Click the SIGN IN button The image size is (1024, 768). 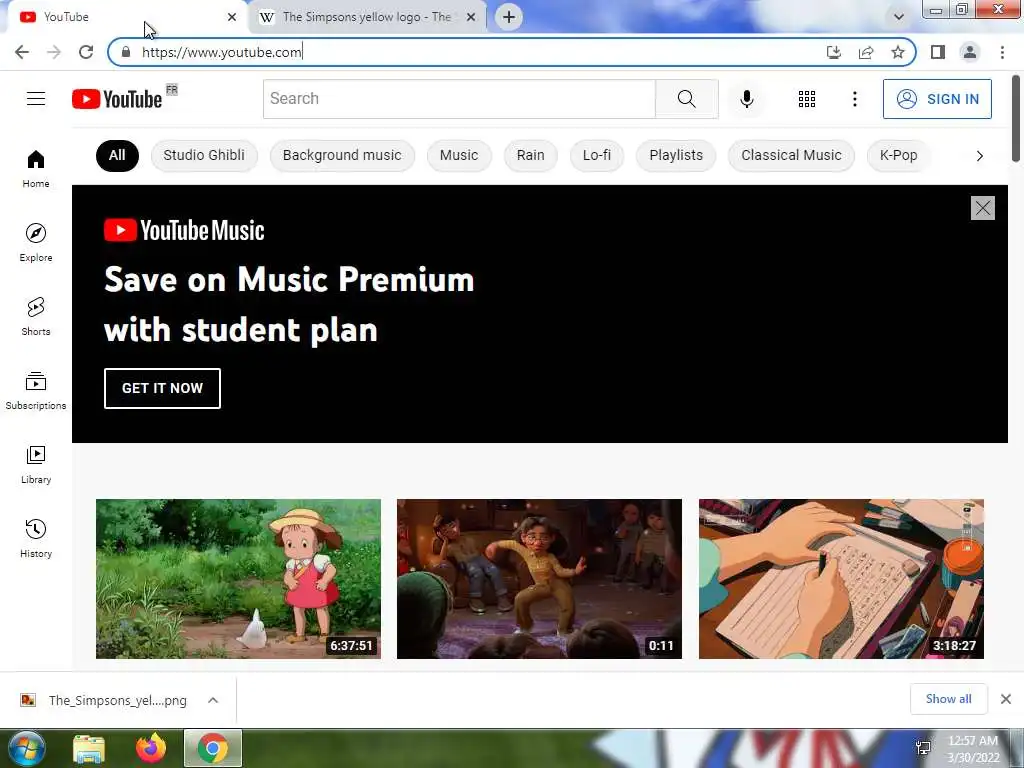click(937, 99)
